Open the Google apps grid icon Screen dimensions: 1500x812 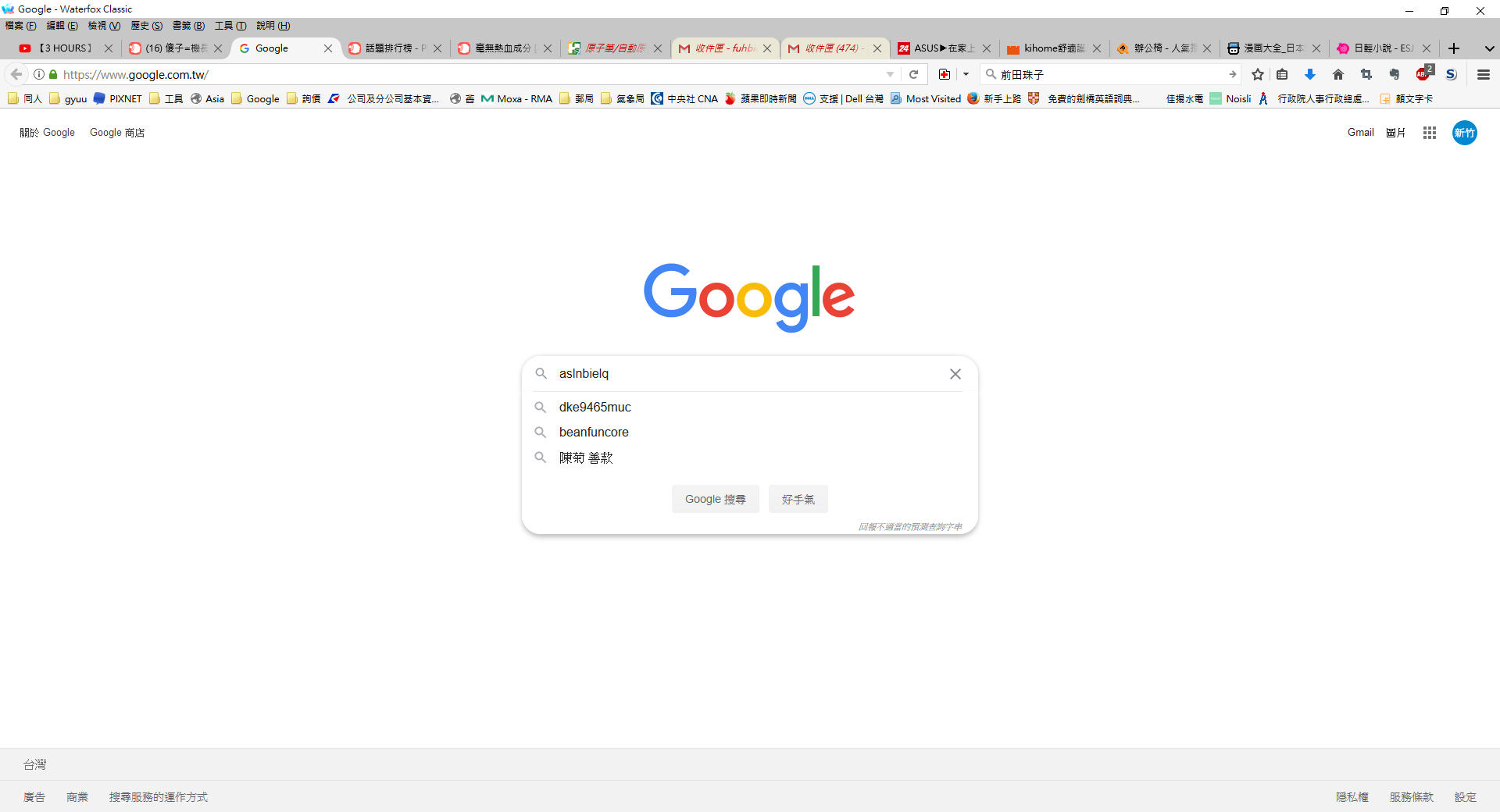[1430, 133]
